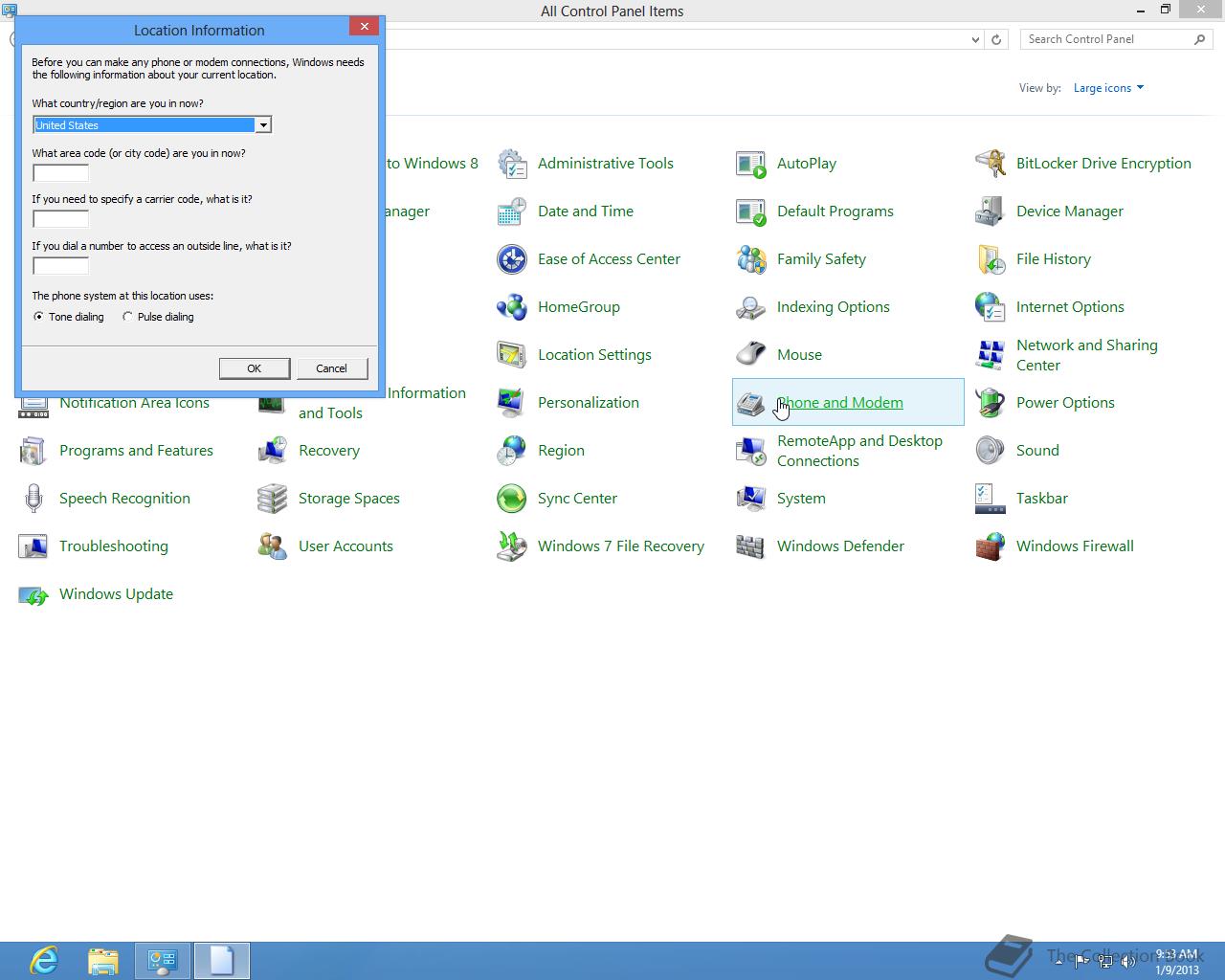
Task: Click the Notification Area Icons link
Action: coord(134,403)
